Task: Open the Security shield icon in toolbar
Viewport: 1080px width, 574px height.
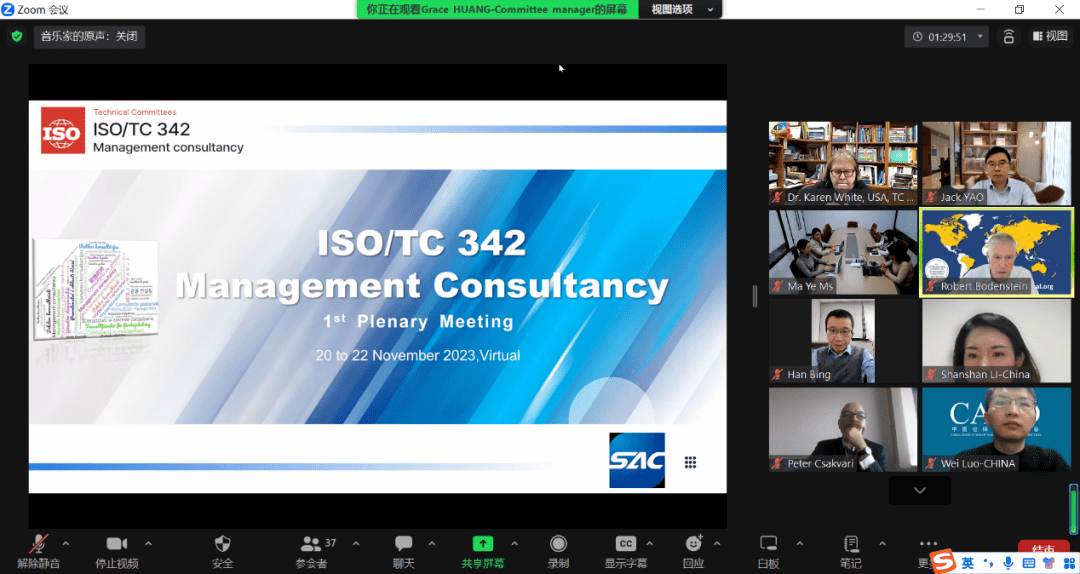Action: pyautogui.click(x=223, y=544)
